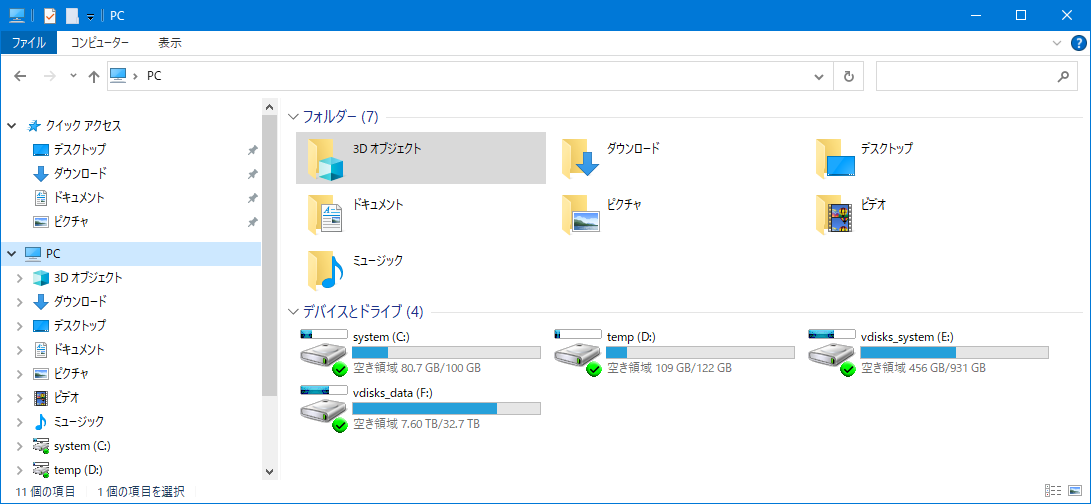Click the search magnifier icon

click(1062, 77)
